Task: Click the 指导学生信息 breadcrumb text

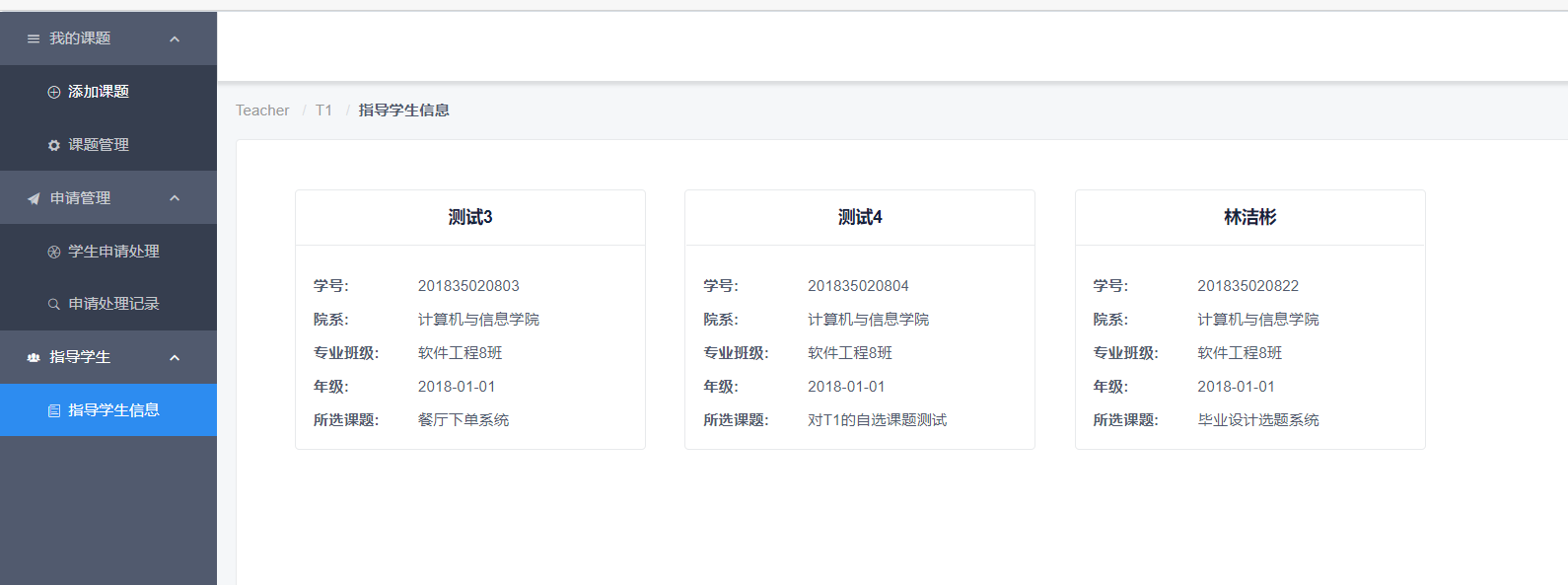Action: [404, 110]
